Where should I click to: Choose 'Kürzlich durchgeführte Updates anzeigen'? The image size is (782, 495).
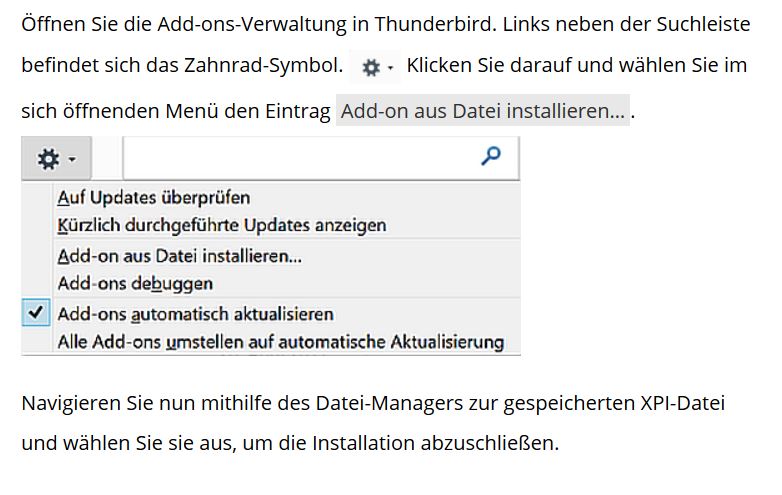(221, 225)
